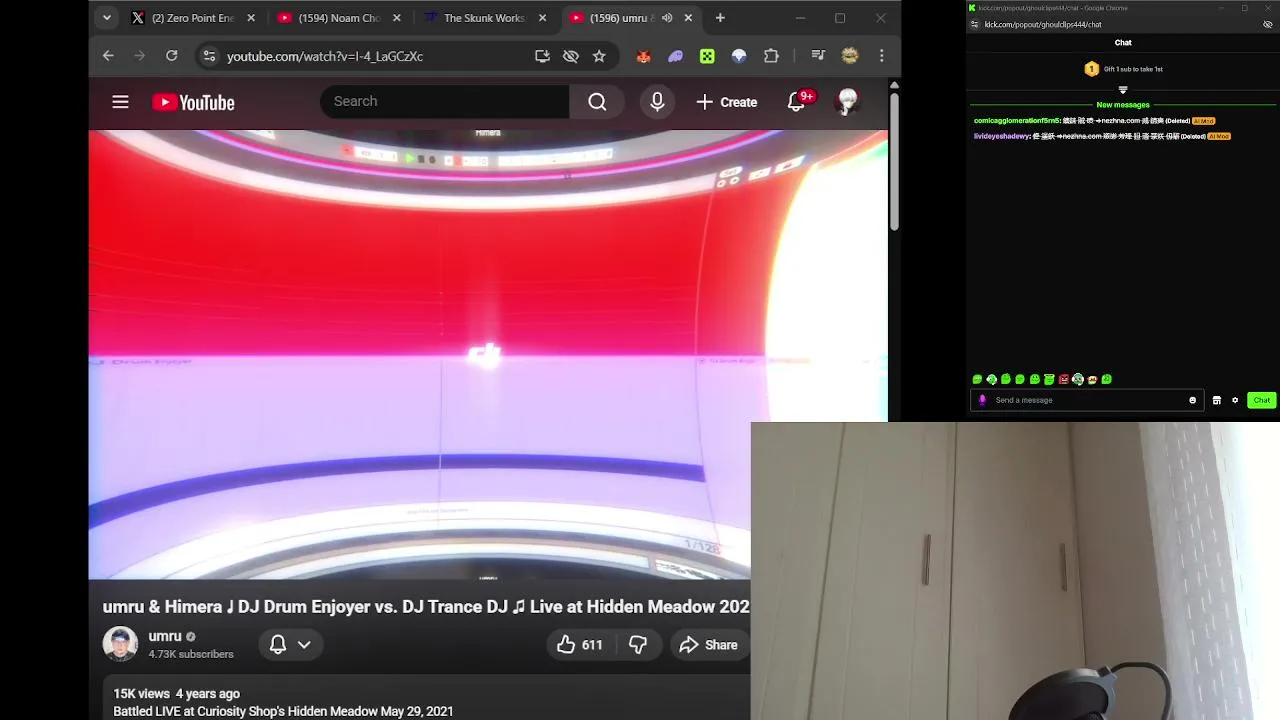Viewport: 1280px width, 720px height.
Task: Mute the umru tab audio speaker
Action: [667, 18]
